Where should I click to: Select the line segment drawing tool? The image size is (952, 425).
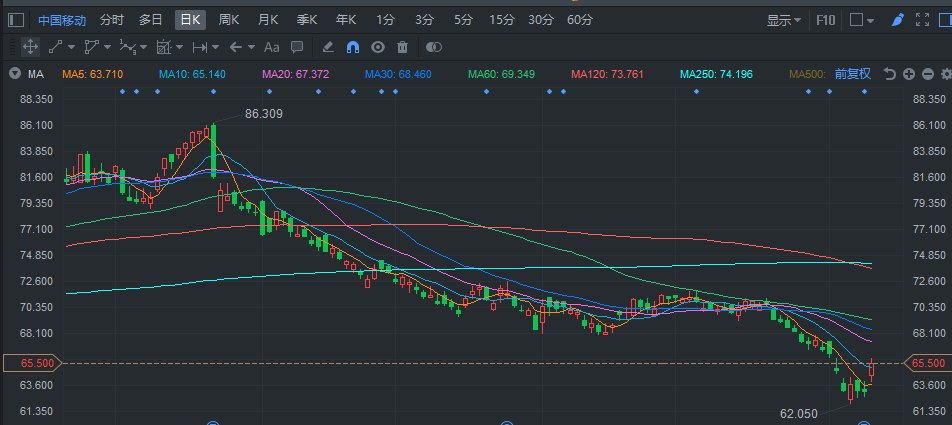tap(55, 47)
